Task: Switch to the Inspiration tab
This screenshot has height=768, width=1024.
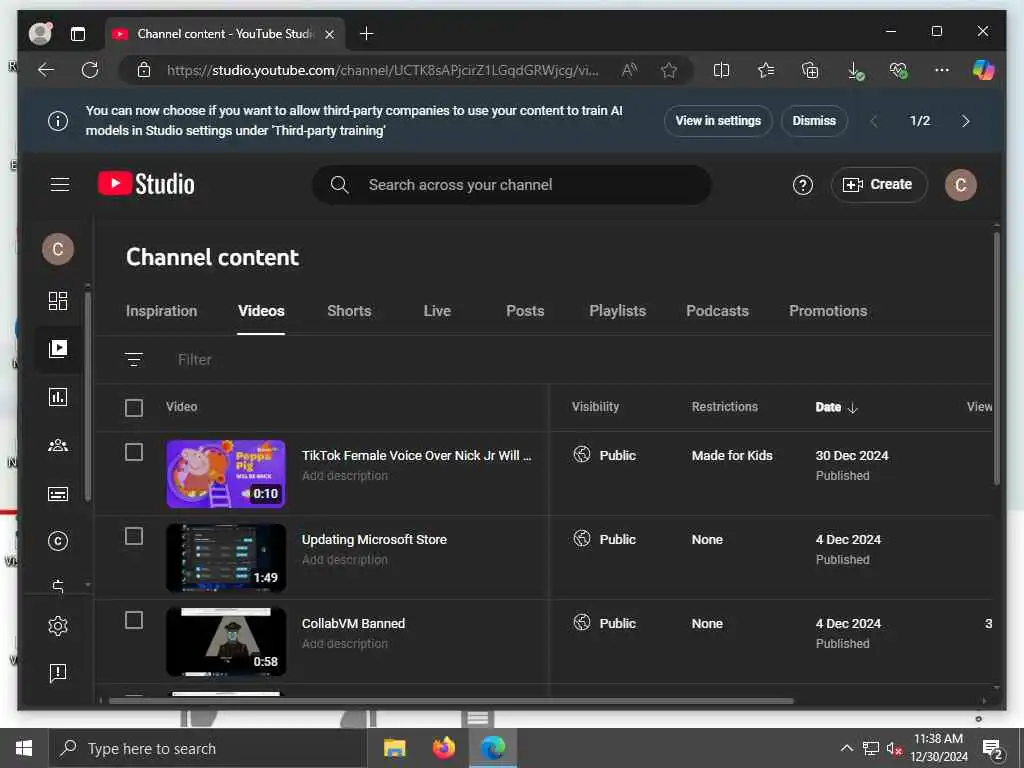Action: pyautogui.click(x=161, y=311)
